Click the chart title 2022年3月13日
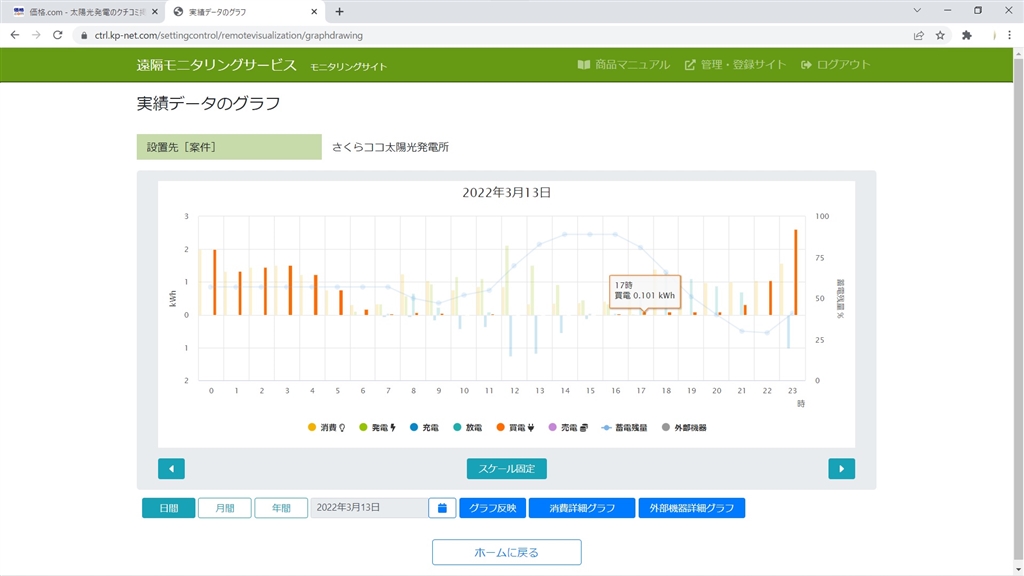Viewport: 1024px width, 576px height. coord(507,193)
